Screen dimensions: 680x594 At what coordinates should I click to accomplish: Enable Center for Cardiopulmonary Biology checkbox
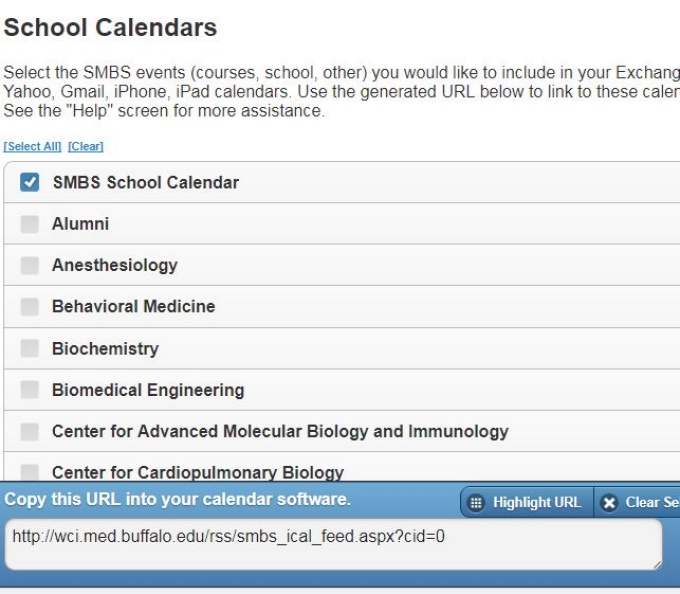30,472
